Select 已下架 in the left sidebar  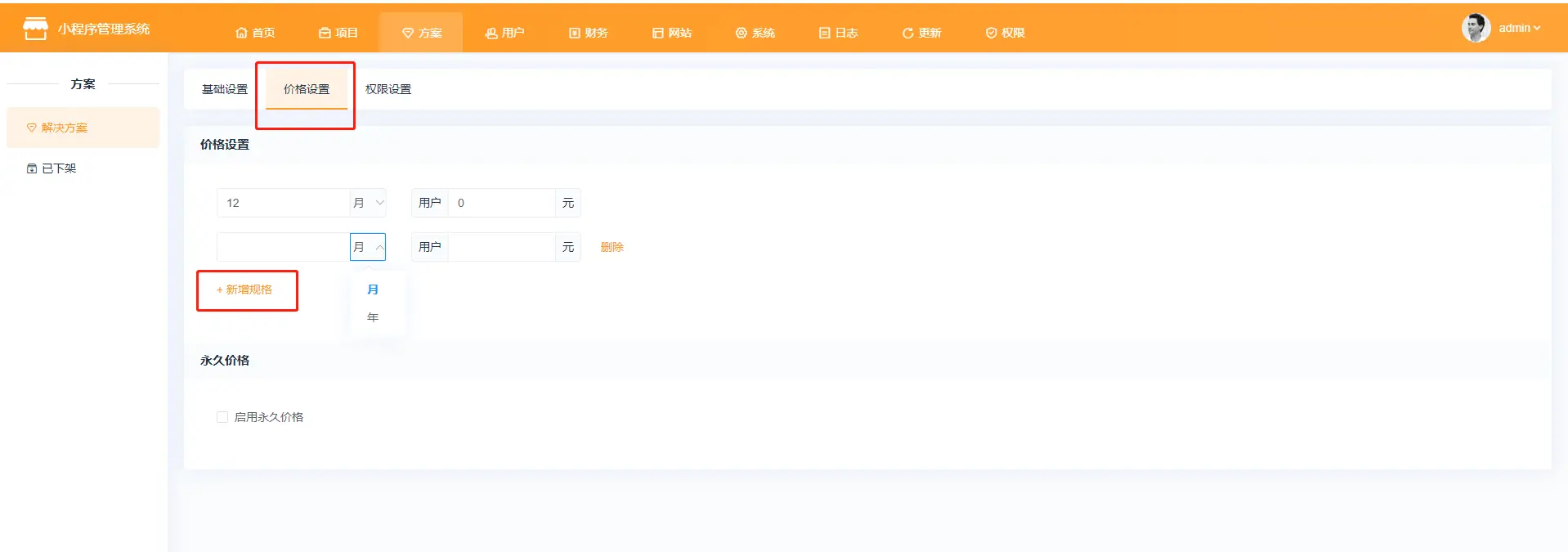pyautogui.click(x=59, y=168)
